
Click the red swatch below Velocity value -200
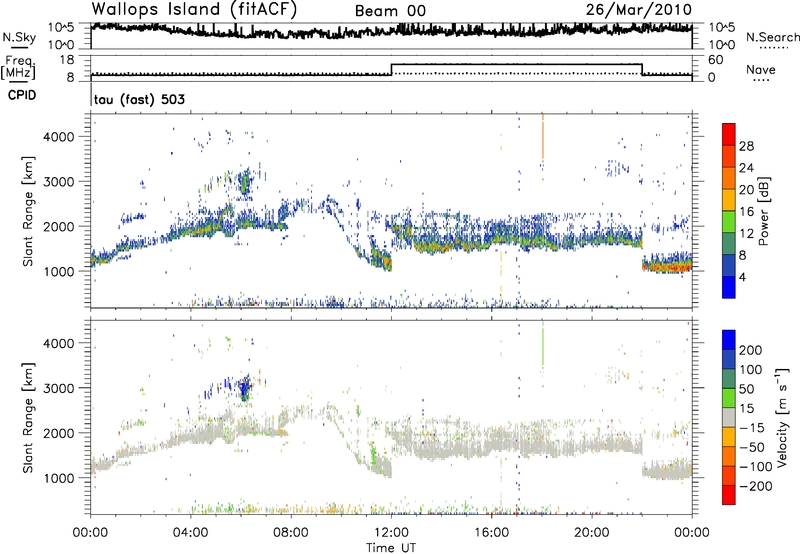(729, 495)
